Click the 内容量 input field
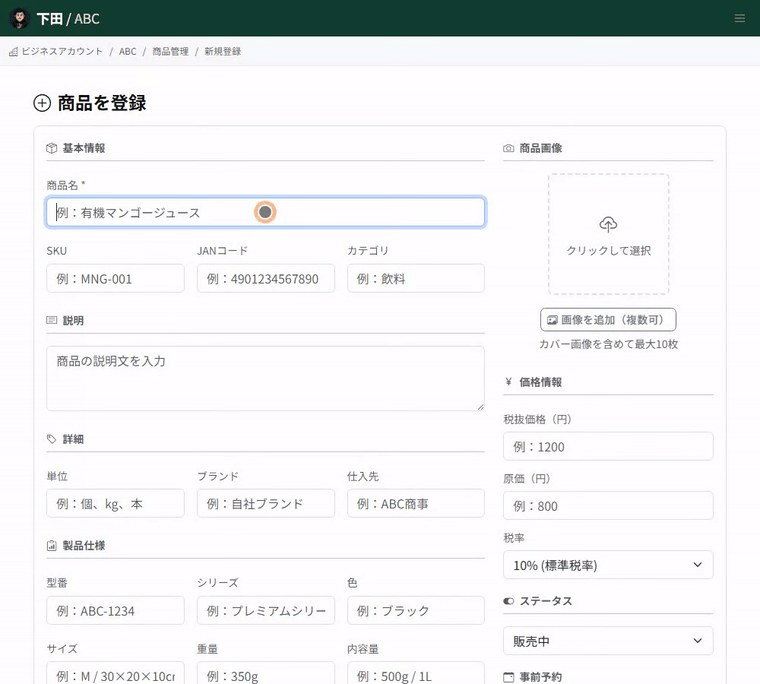This screenshot has width=760, height=684. (416, 673)
